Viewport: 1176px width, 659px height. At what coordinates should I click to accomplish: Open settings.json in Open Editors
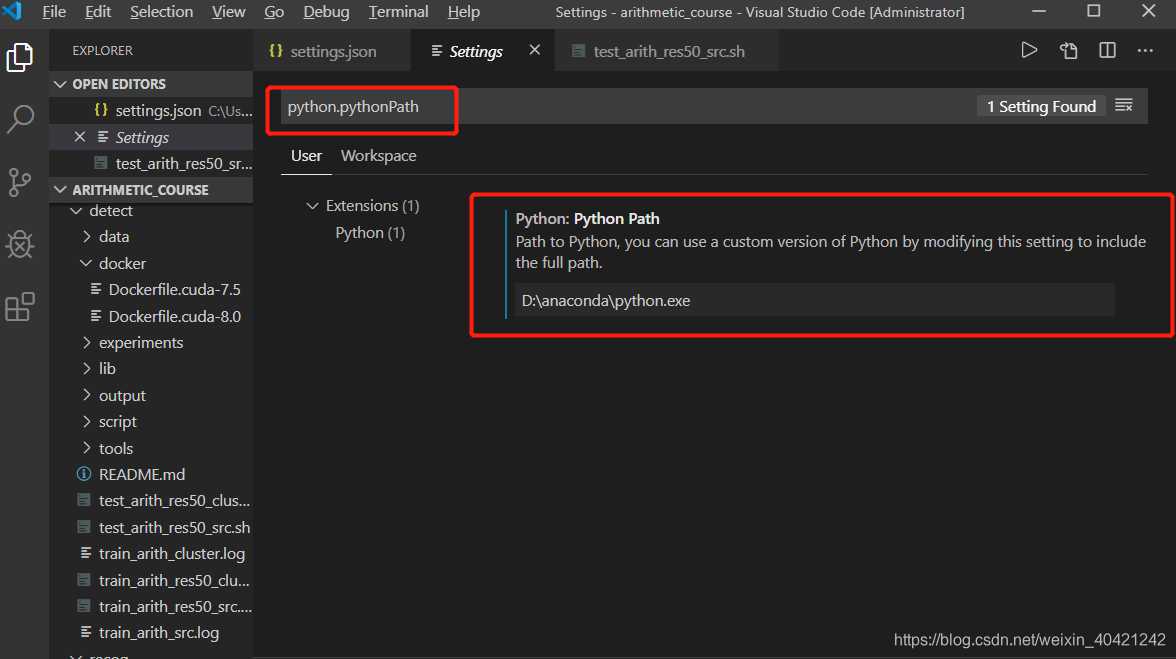click(x=152, y=110)
